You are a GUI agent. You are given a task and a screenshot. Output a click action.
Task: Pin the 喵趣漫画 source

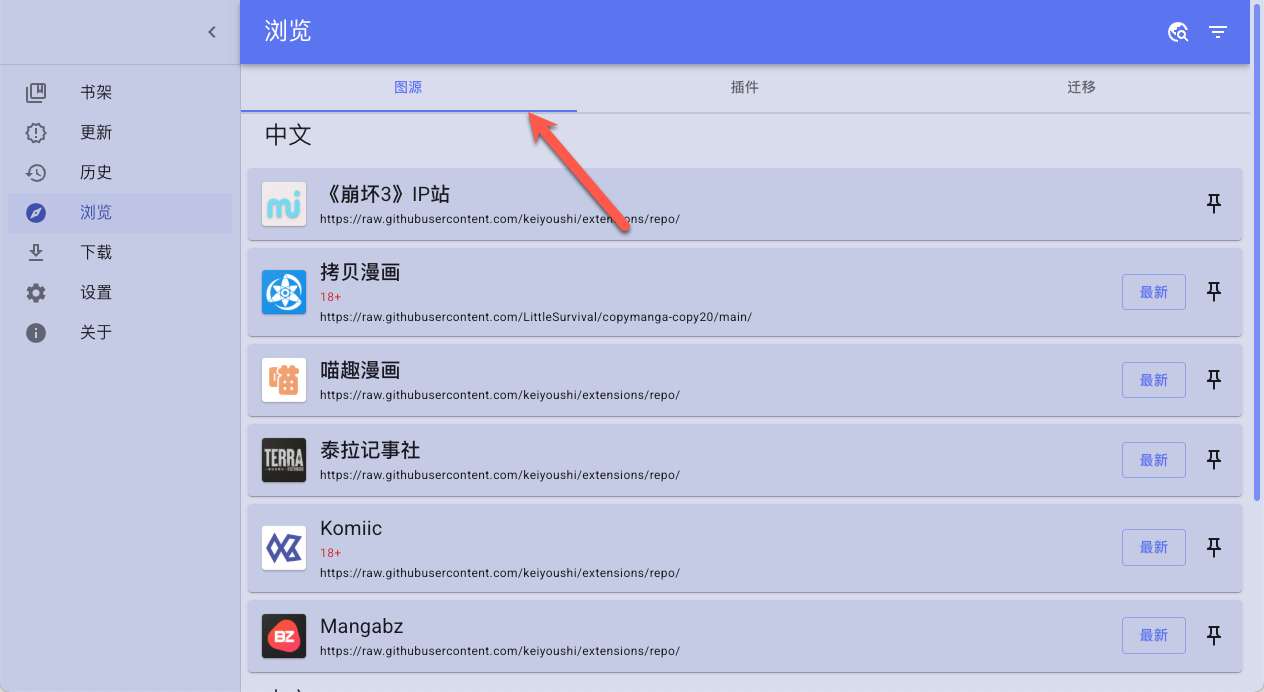(x=1214, y=380)
